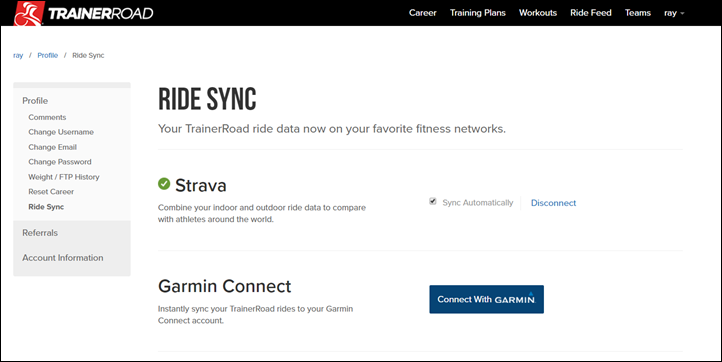The image size is (722, 362).
Task: Open Change Email in the sidebar
Action: [52, 147]
